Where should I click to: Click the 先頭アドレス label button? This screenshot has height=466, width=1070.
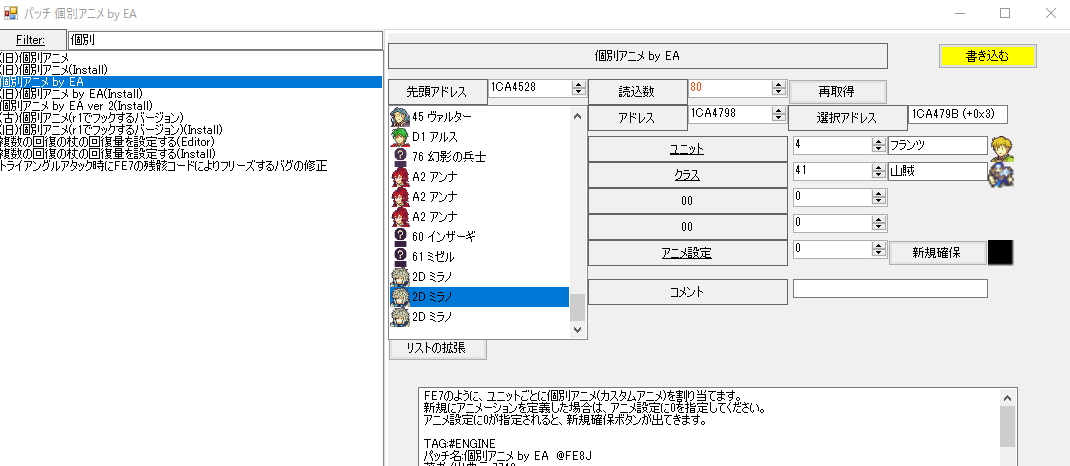click(x=437, y=91)
